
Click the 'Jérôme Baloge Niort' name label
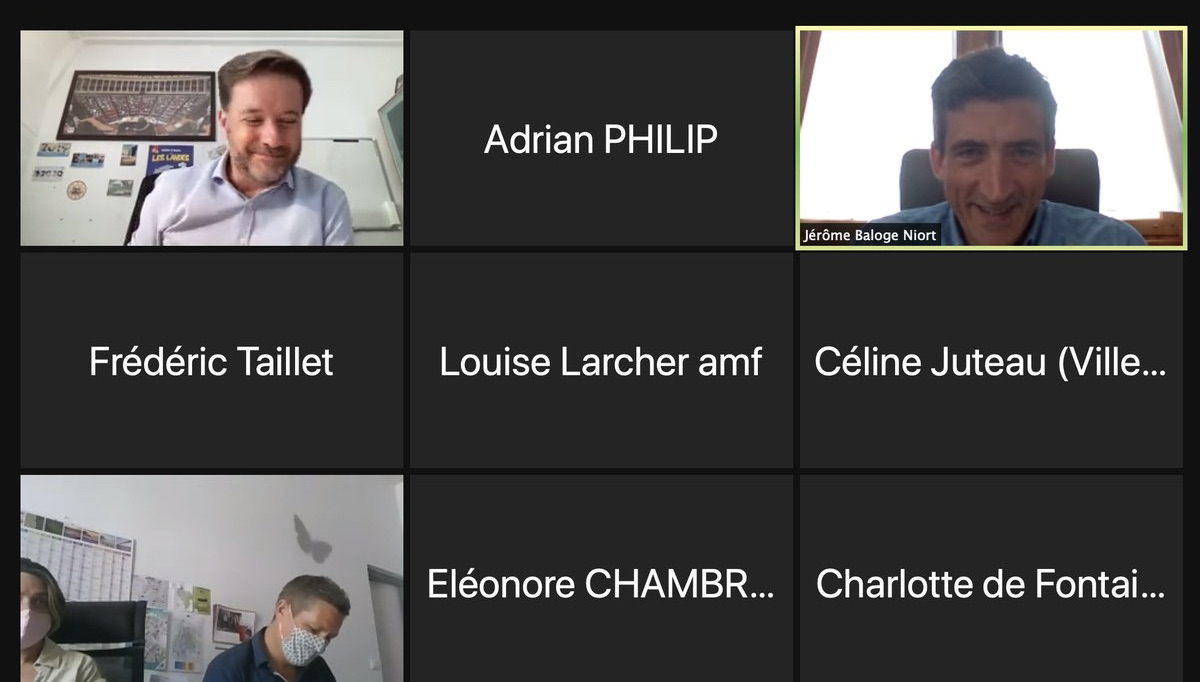[x=870, y=236]
